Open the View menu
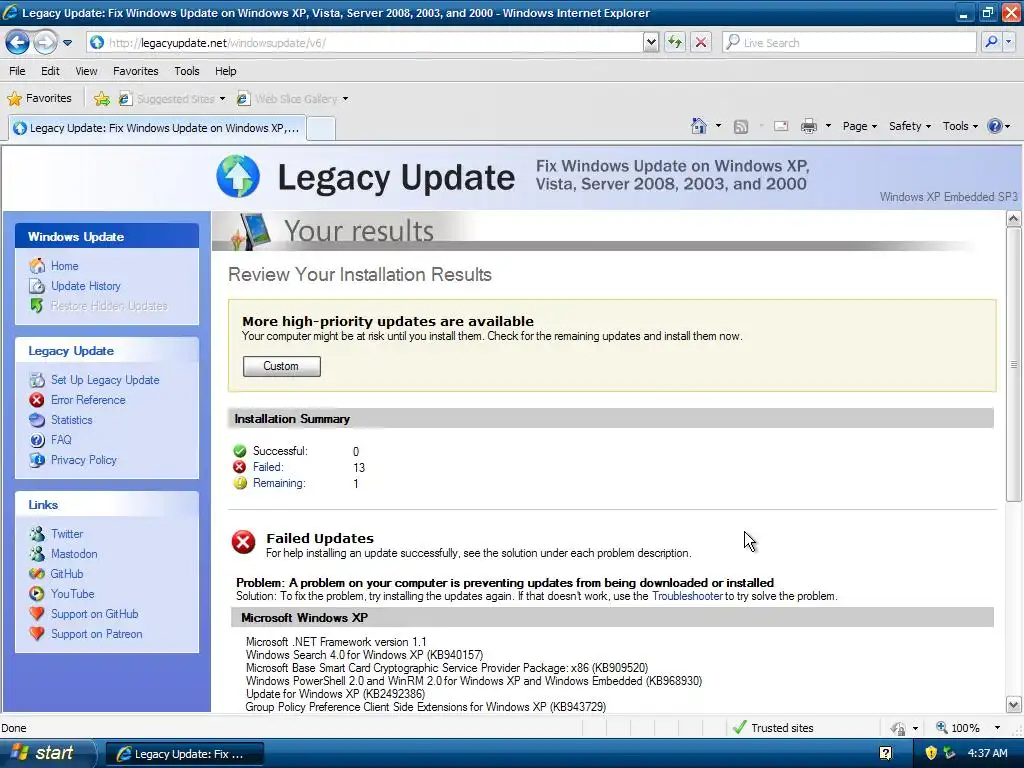Image resolution: width=1024 pixels, height=768 pixels. (86, 71)
